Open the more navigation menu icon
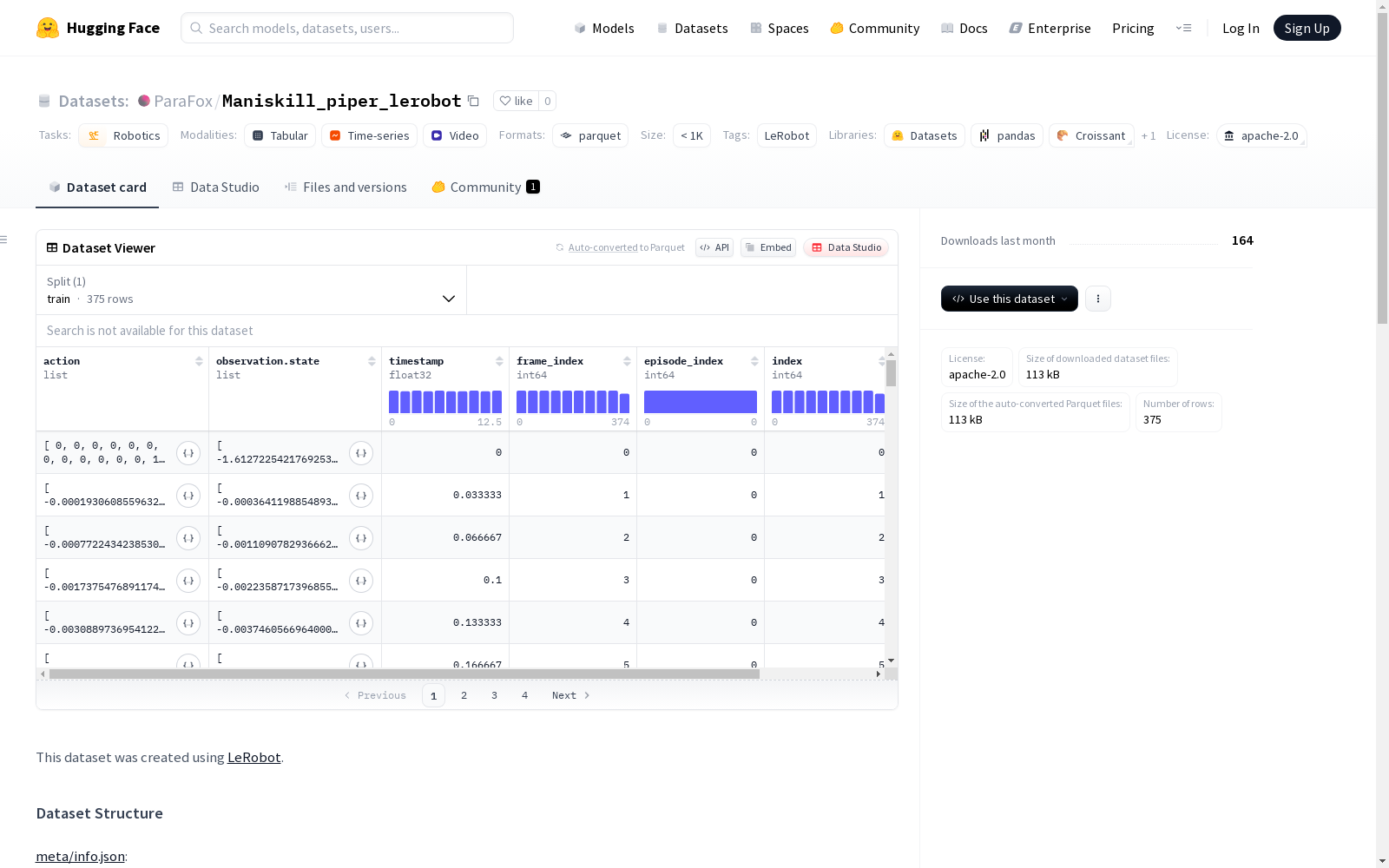The image size is (1389, 868). coord(1183,28)
